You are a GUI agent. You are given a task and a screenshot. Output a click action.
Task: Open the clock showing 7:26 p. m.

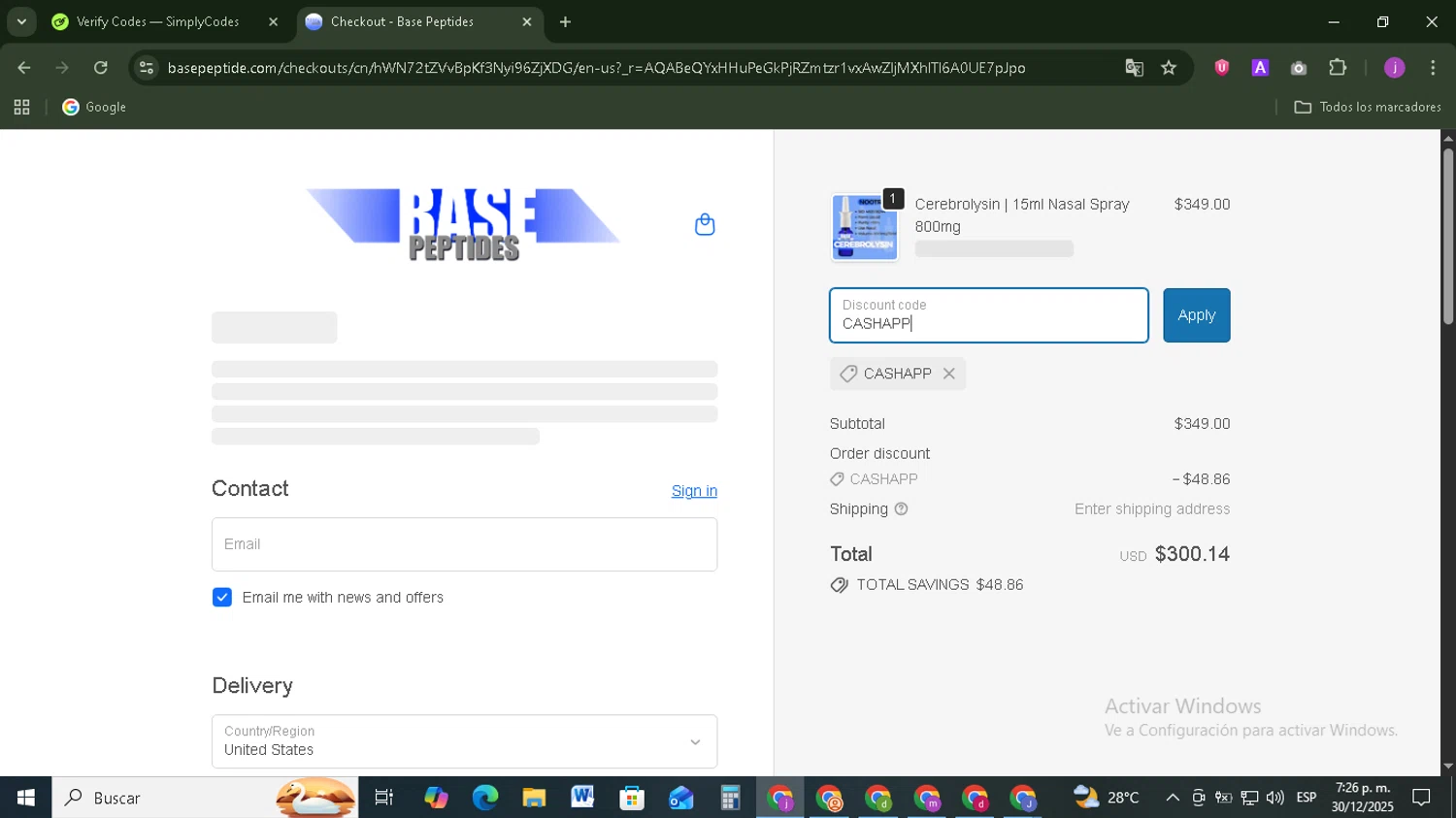pos(1363,798)
